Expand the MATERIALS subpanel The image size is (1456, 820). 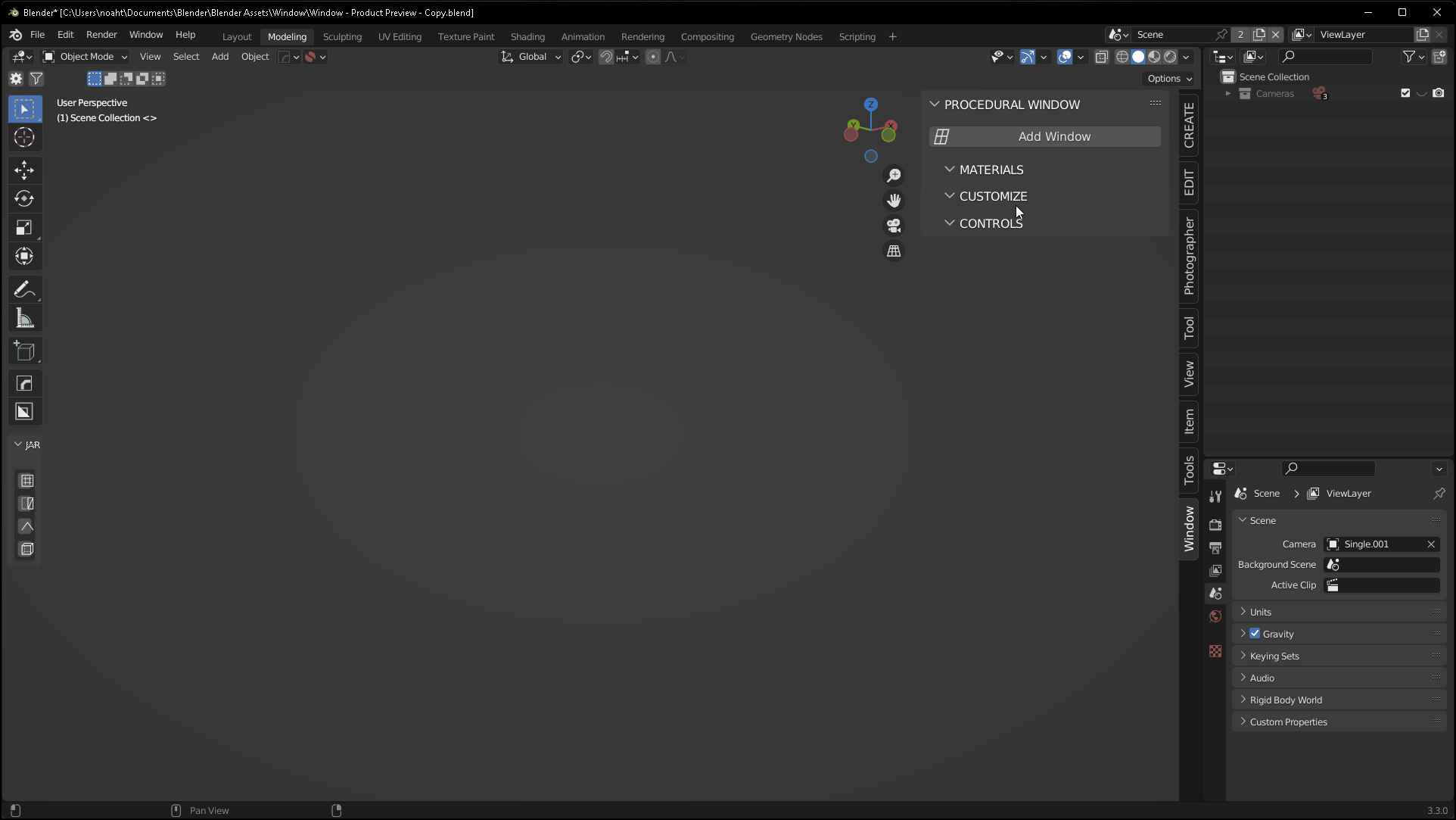pyautogui.click(x=991, y=170)
